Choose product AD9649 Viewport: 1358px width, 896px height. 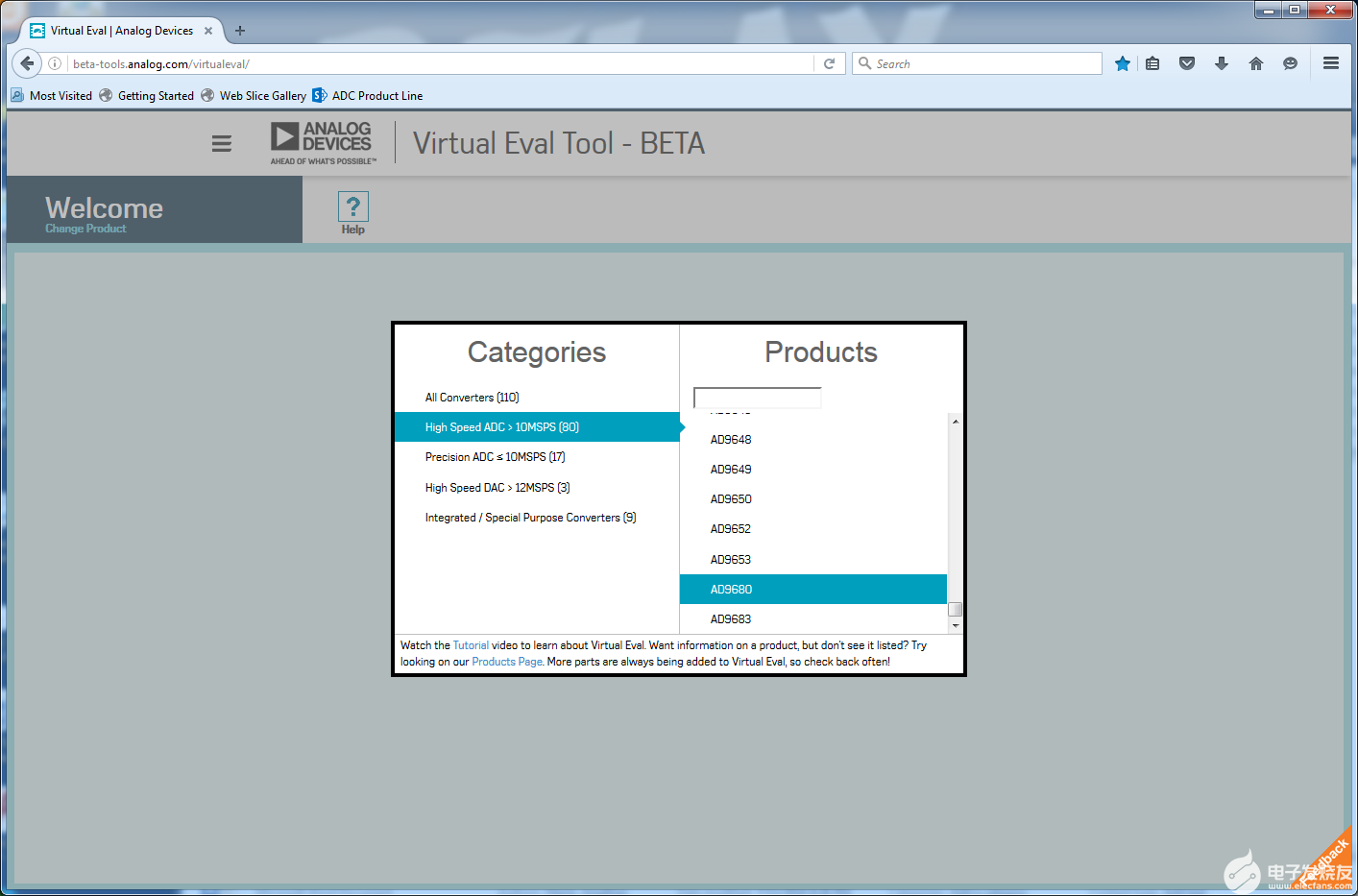[813, 470]
